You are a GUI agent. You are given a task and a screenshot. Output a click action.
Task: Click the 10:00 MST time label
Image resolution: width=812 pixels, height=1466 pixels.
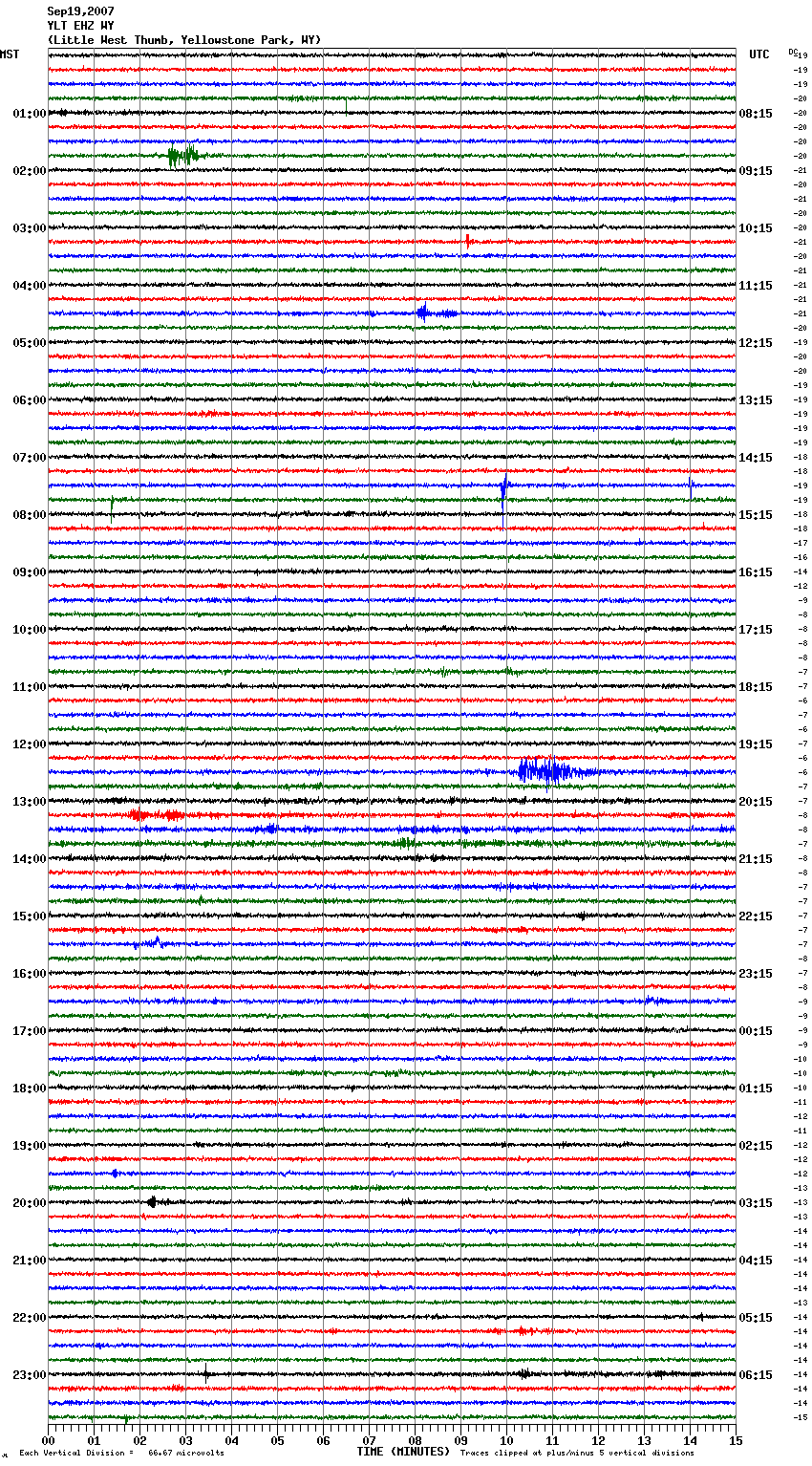click(x=30, y=630)
